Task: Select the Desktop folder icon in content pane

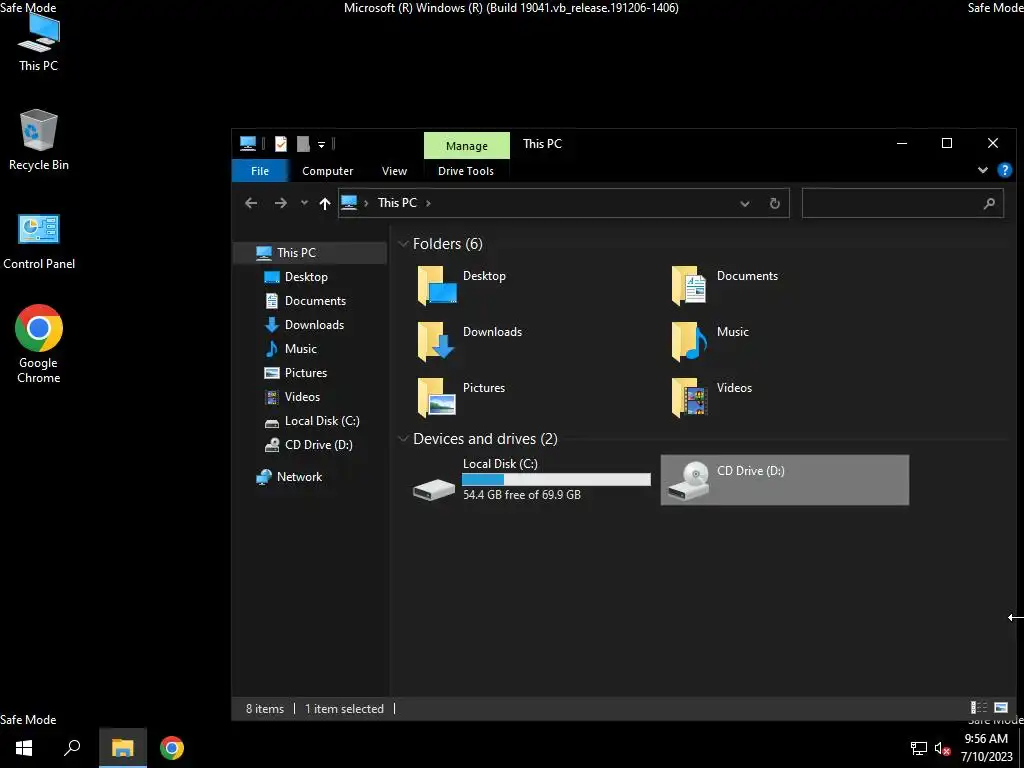Action: 436,285
